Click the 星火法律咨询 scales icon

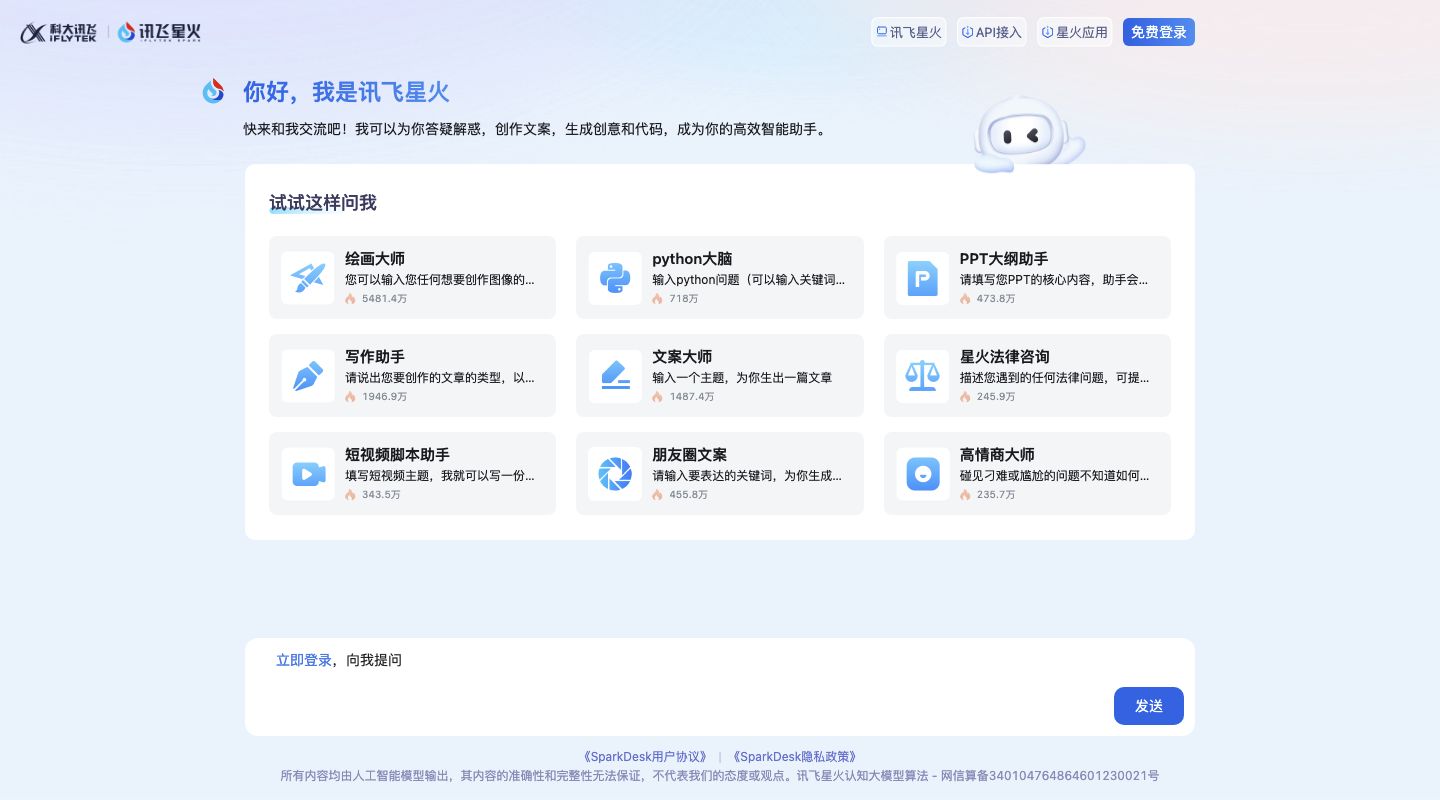pos(922,376)
